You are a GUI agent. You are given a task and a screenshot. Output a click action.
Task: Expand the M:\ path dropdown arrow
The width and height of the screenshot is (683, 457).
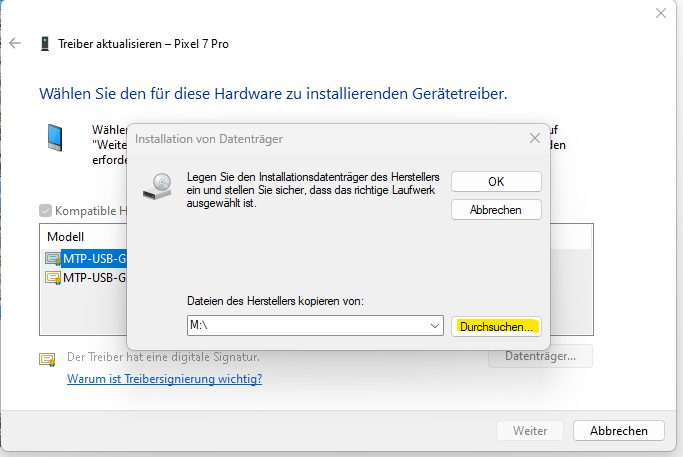(x=434, y=326)
